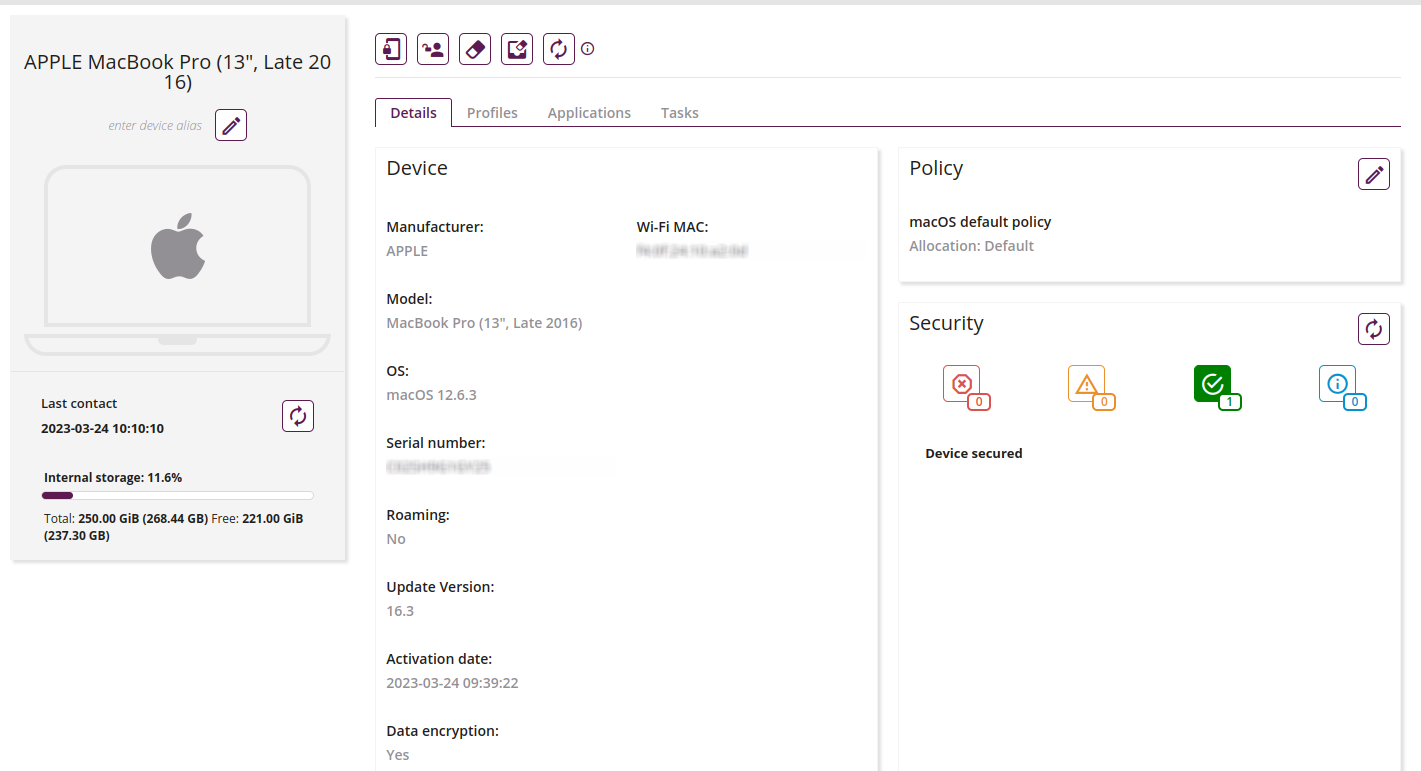Select the green secured checkmark icon
Viewport: 1421px width, 771px height.
pos(1217,387)
